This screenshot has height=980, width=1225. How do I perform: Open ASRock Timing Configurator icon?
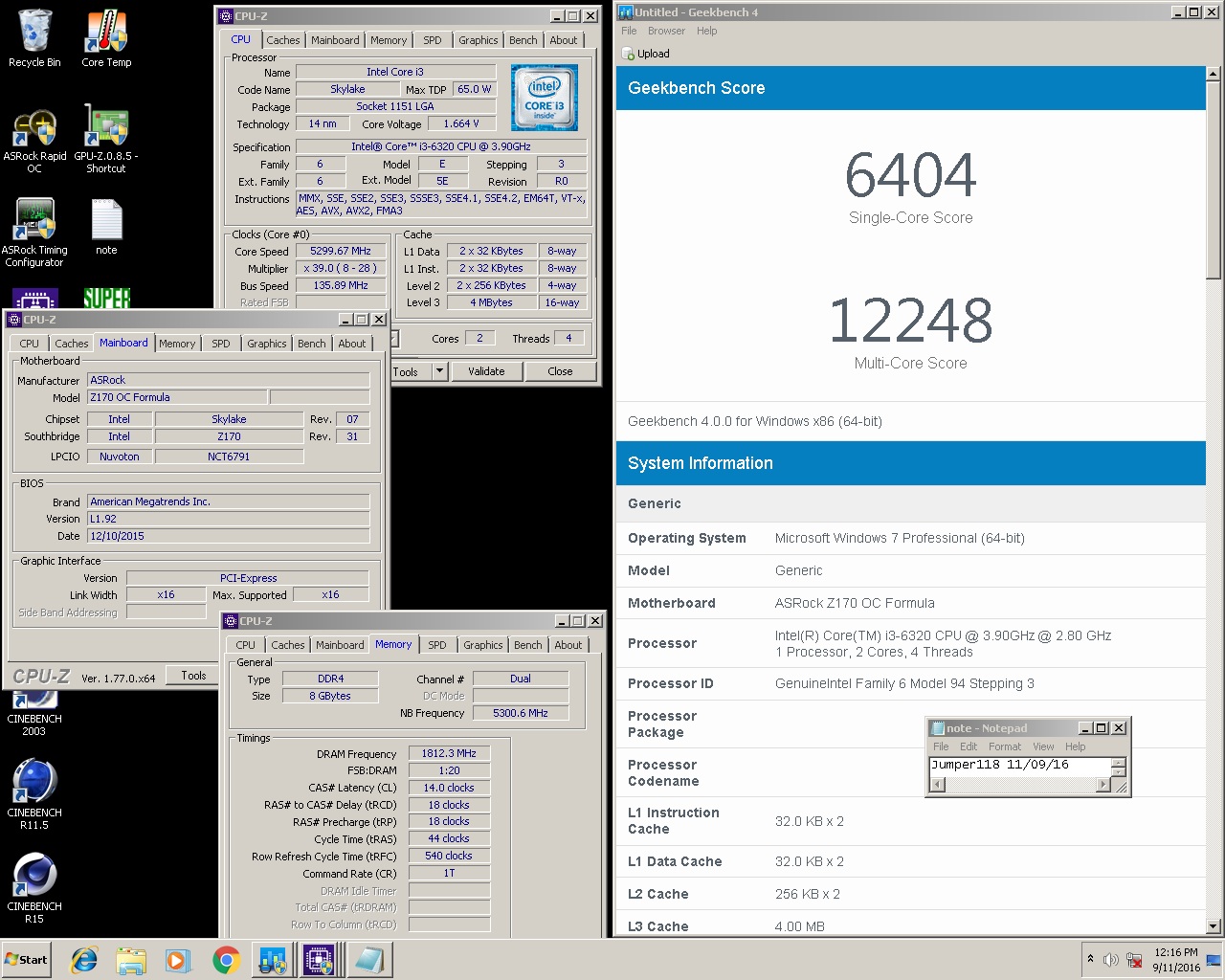34,232
